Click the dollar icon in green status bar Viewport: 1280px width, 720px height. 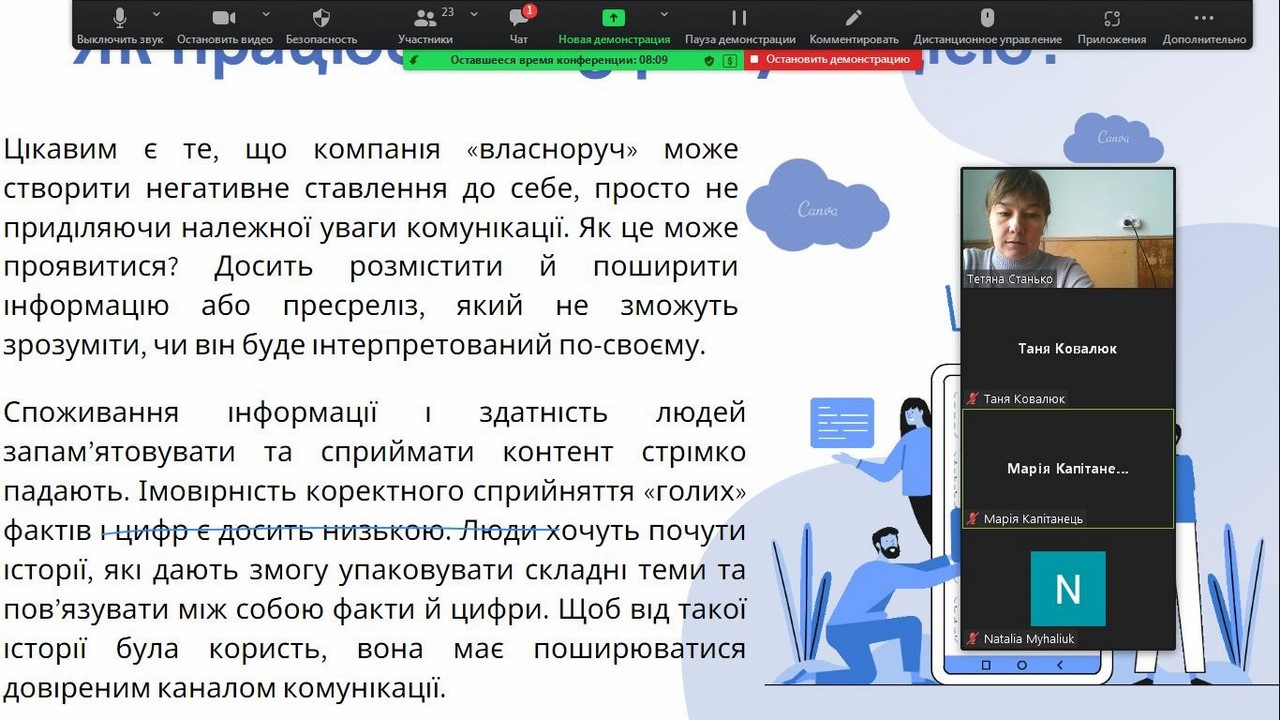click(x=730, y=60)
